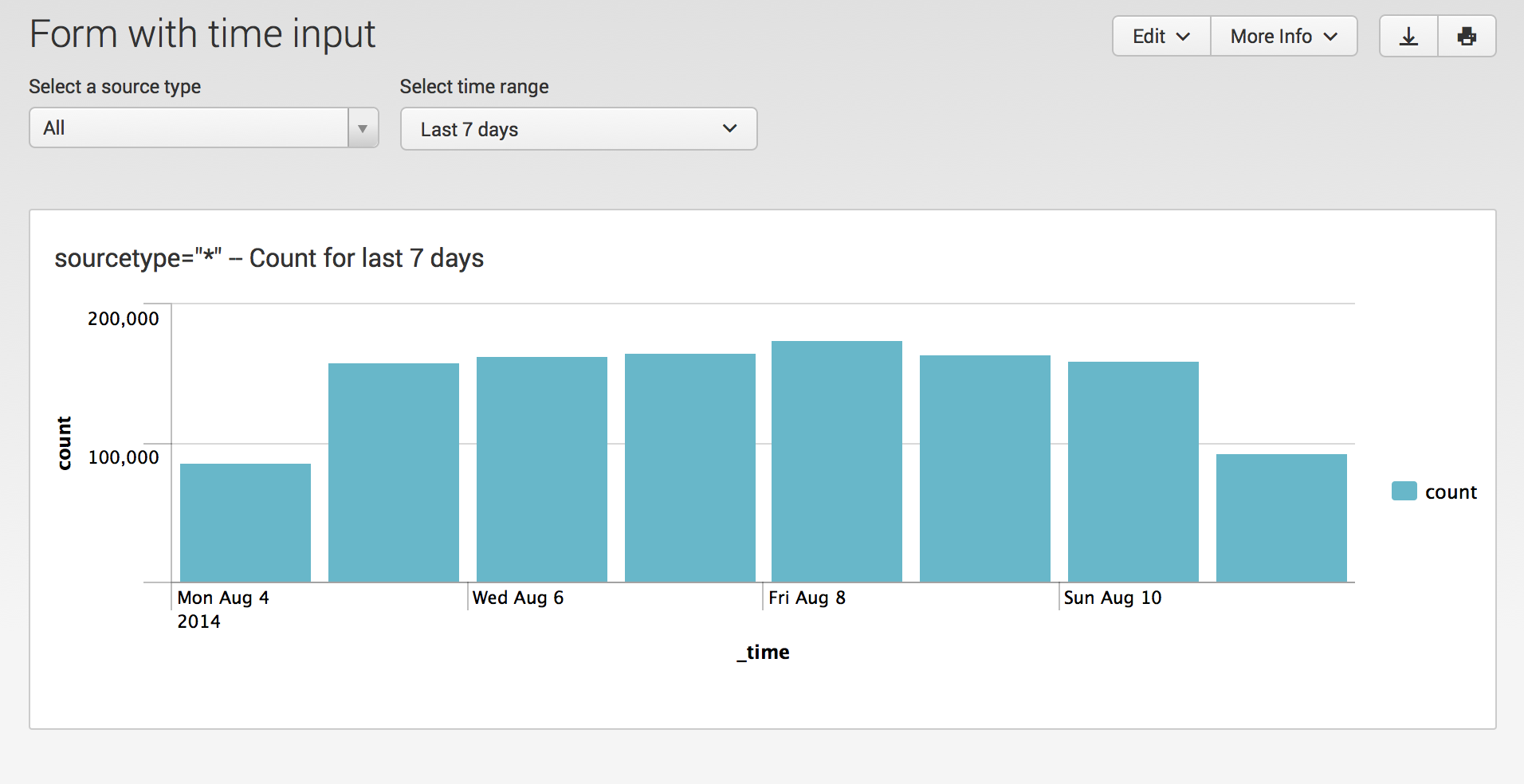This screenshot has height=784, width=1524.
Task: Click the chevron on the time range picker
Action: pos(729,128)
